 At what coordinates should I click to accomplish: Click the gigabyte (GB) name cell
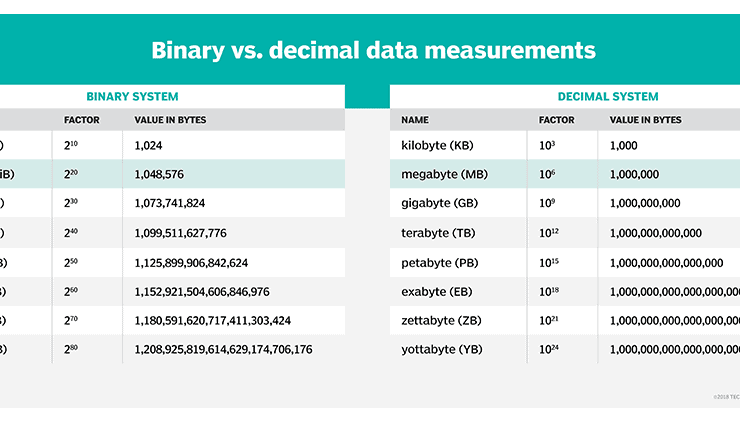point(438,203)
